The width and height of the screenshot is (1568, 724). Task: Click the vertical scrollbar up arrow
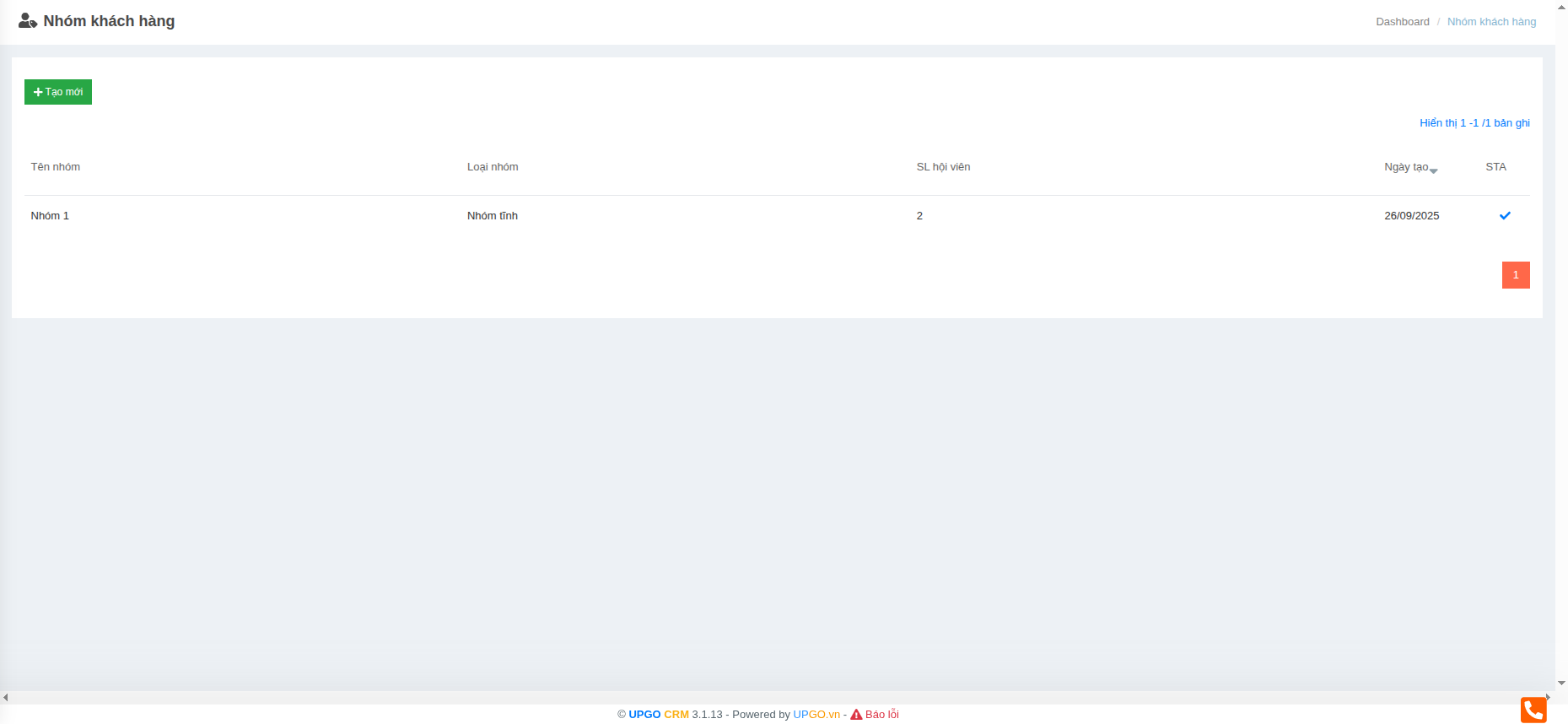1561,6
